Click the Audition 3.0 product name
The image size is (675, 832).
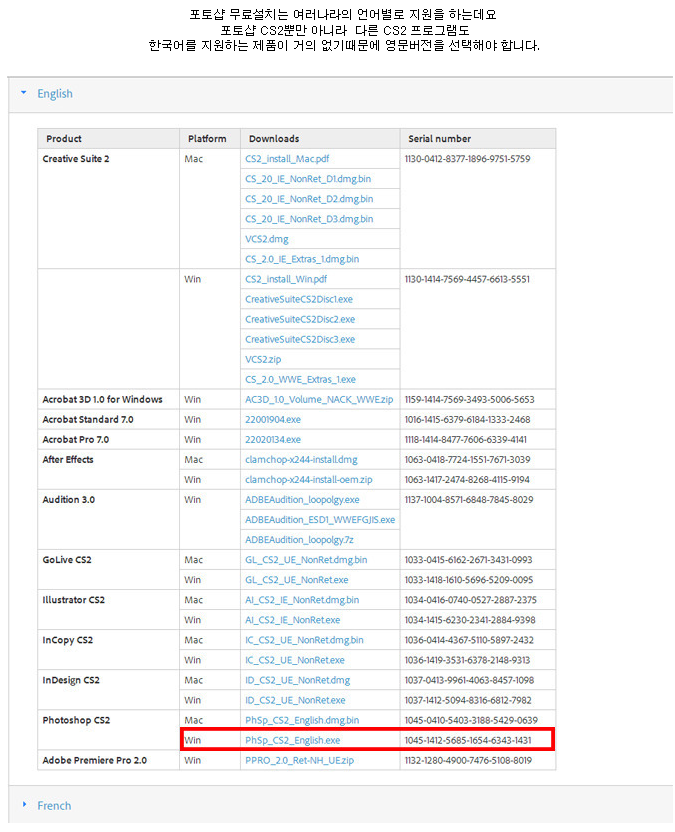(x=68, y=500)
